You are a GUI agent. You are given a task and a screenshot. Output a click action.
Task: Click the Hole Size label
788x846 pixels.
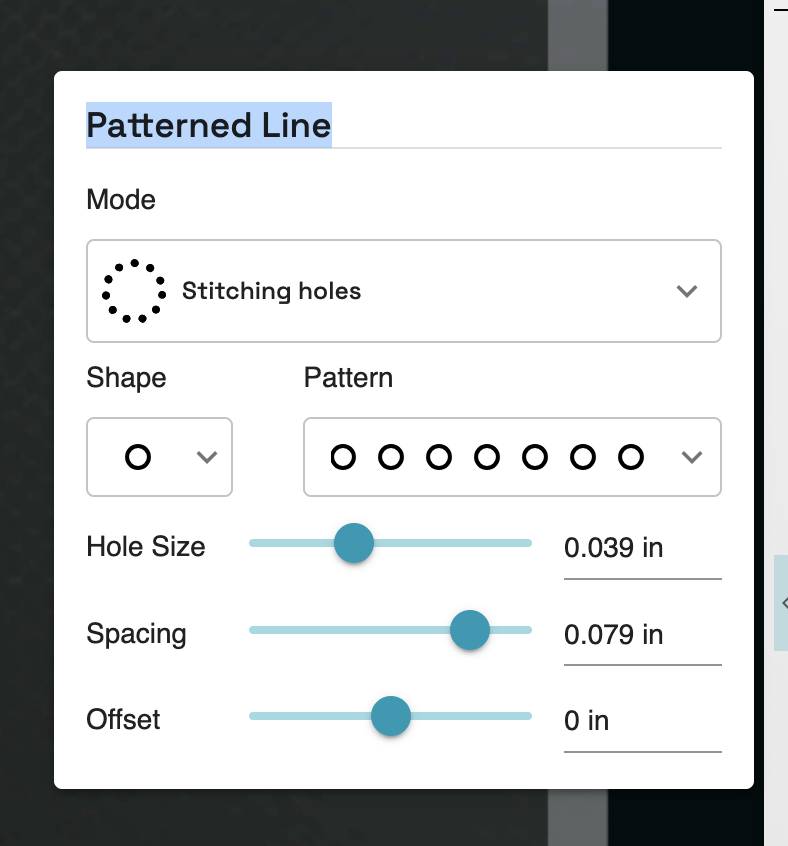point(146,547)
